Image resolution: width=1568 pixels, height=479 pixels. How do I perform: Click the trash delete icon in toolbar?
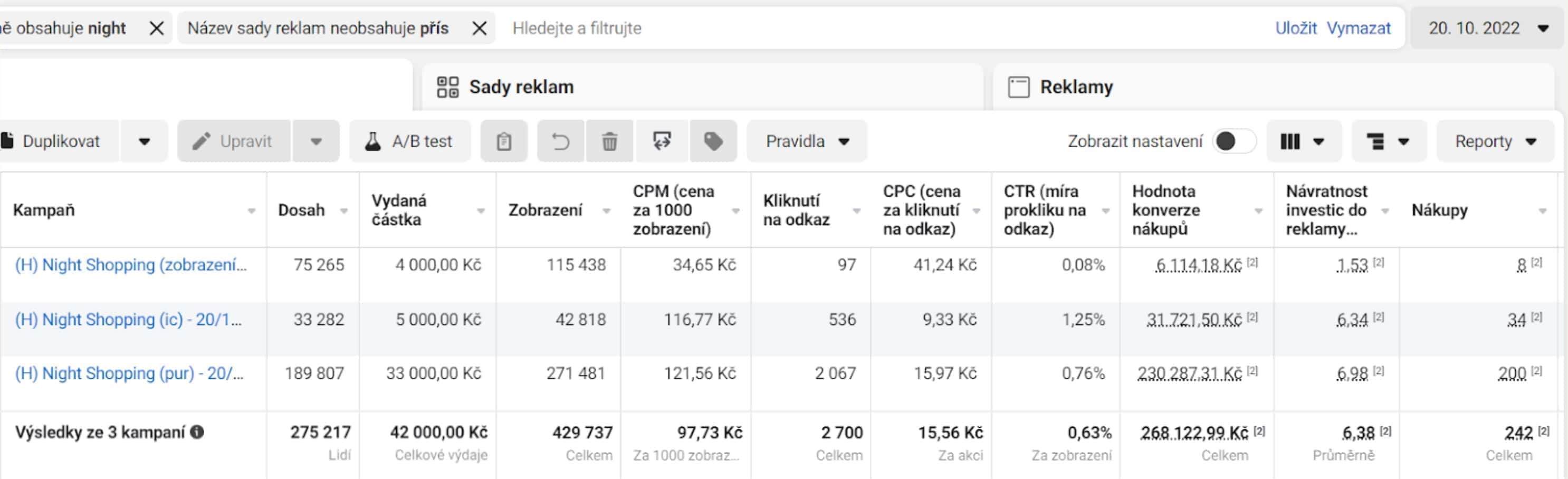point(609,141)
